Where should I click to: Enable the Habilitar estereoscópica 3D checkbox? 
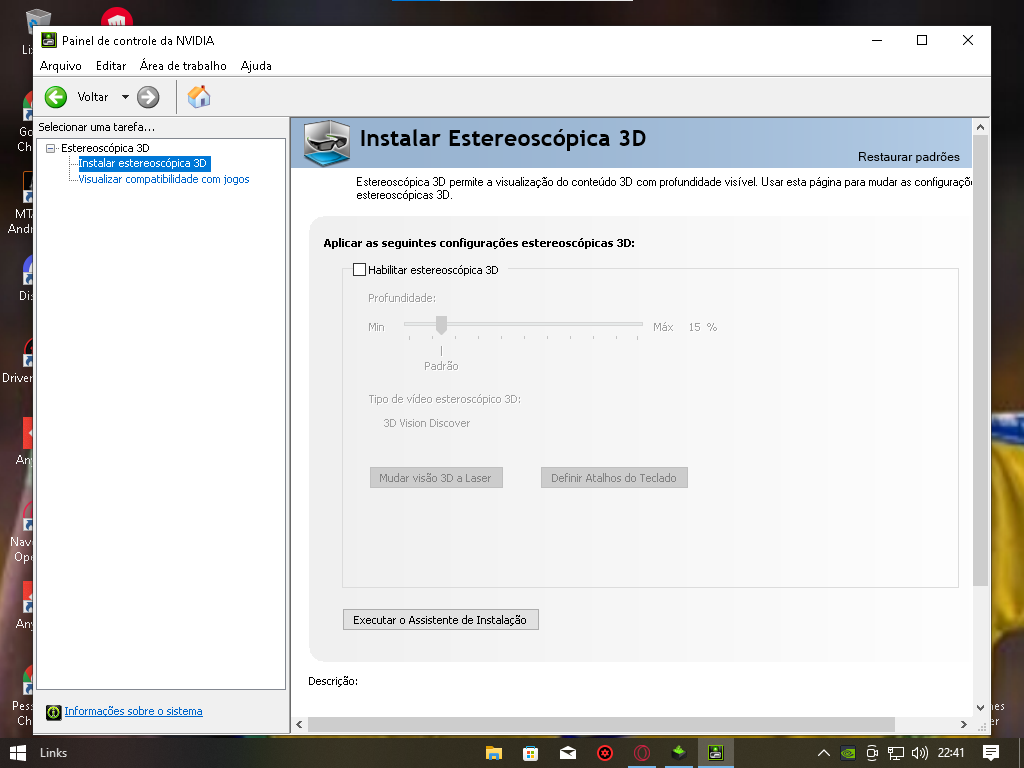[359, 270]
